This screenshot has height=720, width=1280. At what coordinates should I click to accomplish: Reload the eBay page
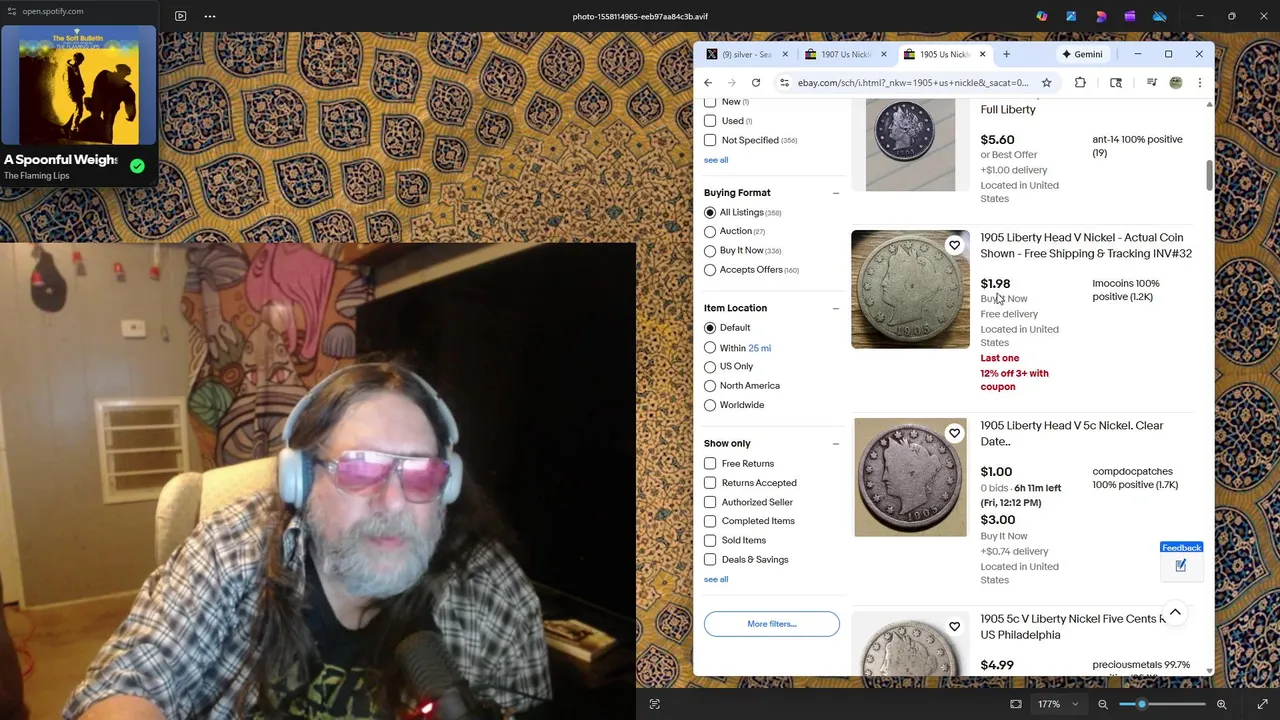pyautogui.click(x=756, y=83)
